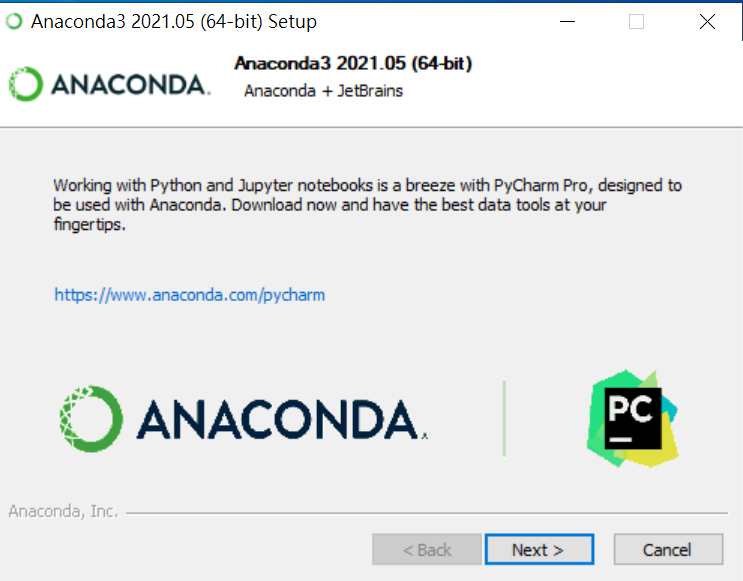The image size is (743, 581).
Task: Minimize the Anaconda3 Setup window
Action: pos(567,21)
